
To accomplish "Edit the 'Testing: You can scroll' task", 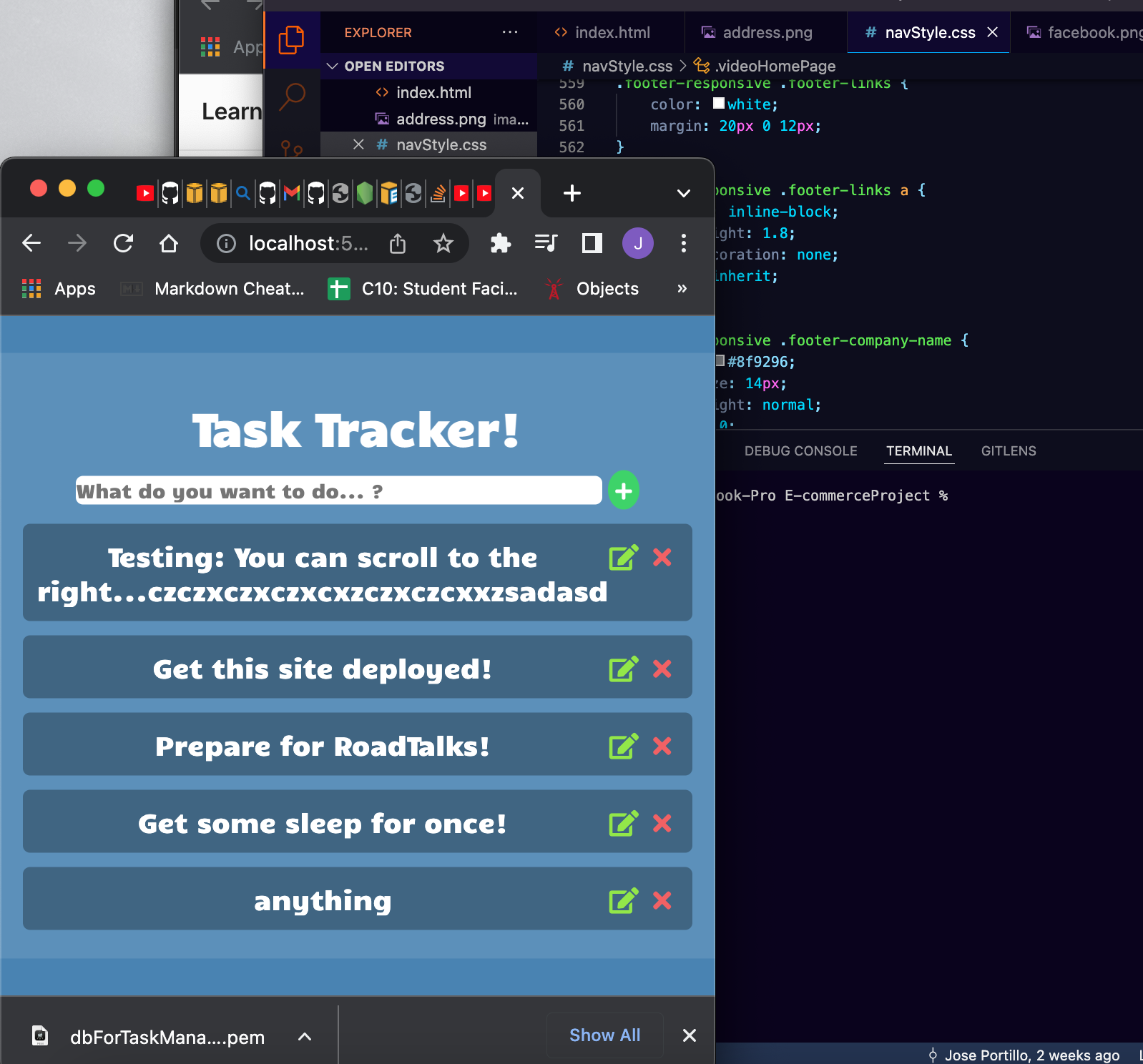I will tap(623, 558).
